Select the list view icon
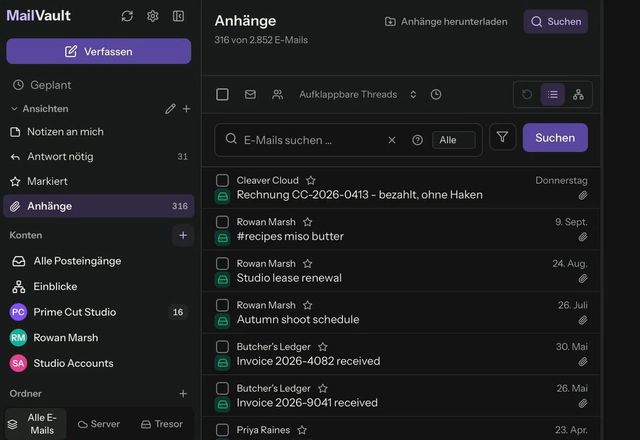Image resolution: width=640 pixels, height=440 pixels. 553,94
